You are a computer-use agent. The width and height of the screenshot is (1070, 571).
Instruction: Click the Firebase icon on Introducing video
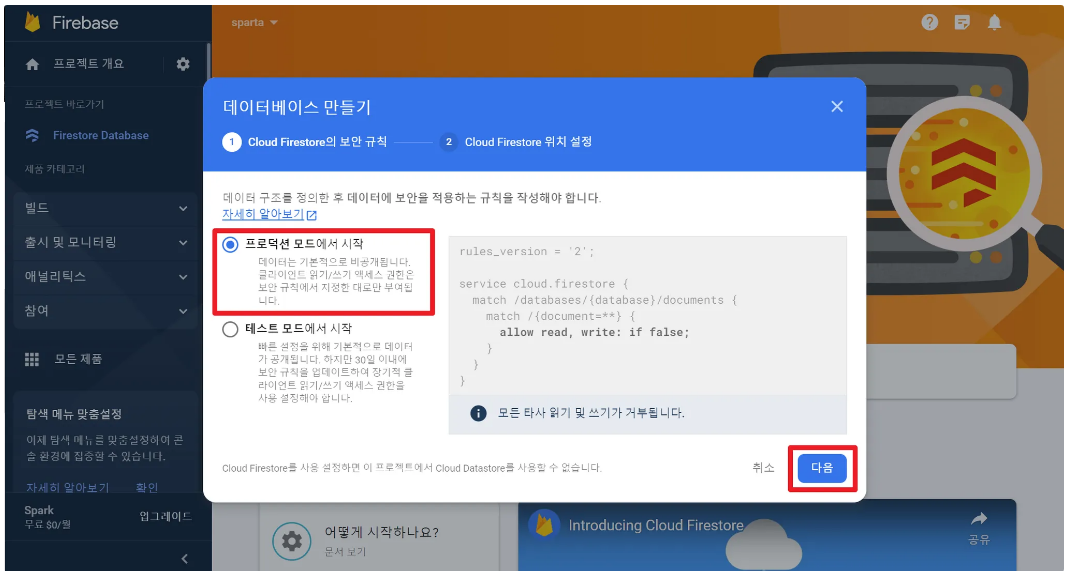pos(544,525)
